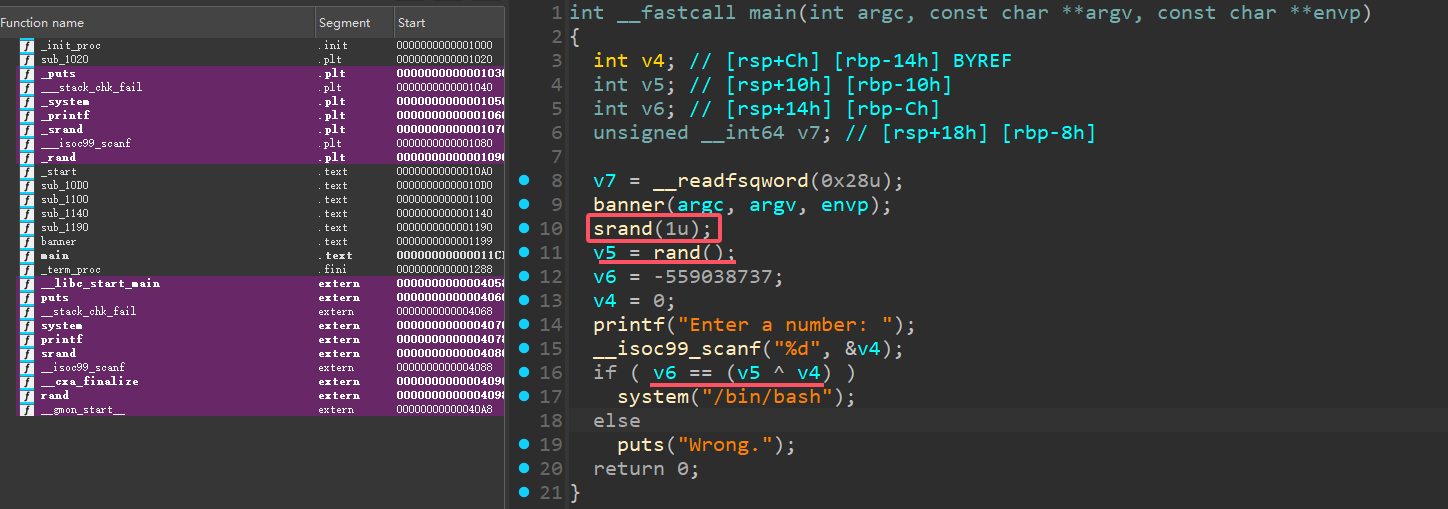
Task: Click the function icon beside __gmon_start__
Action: pos(27,410)
